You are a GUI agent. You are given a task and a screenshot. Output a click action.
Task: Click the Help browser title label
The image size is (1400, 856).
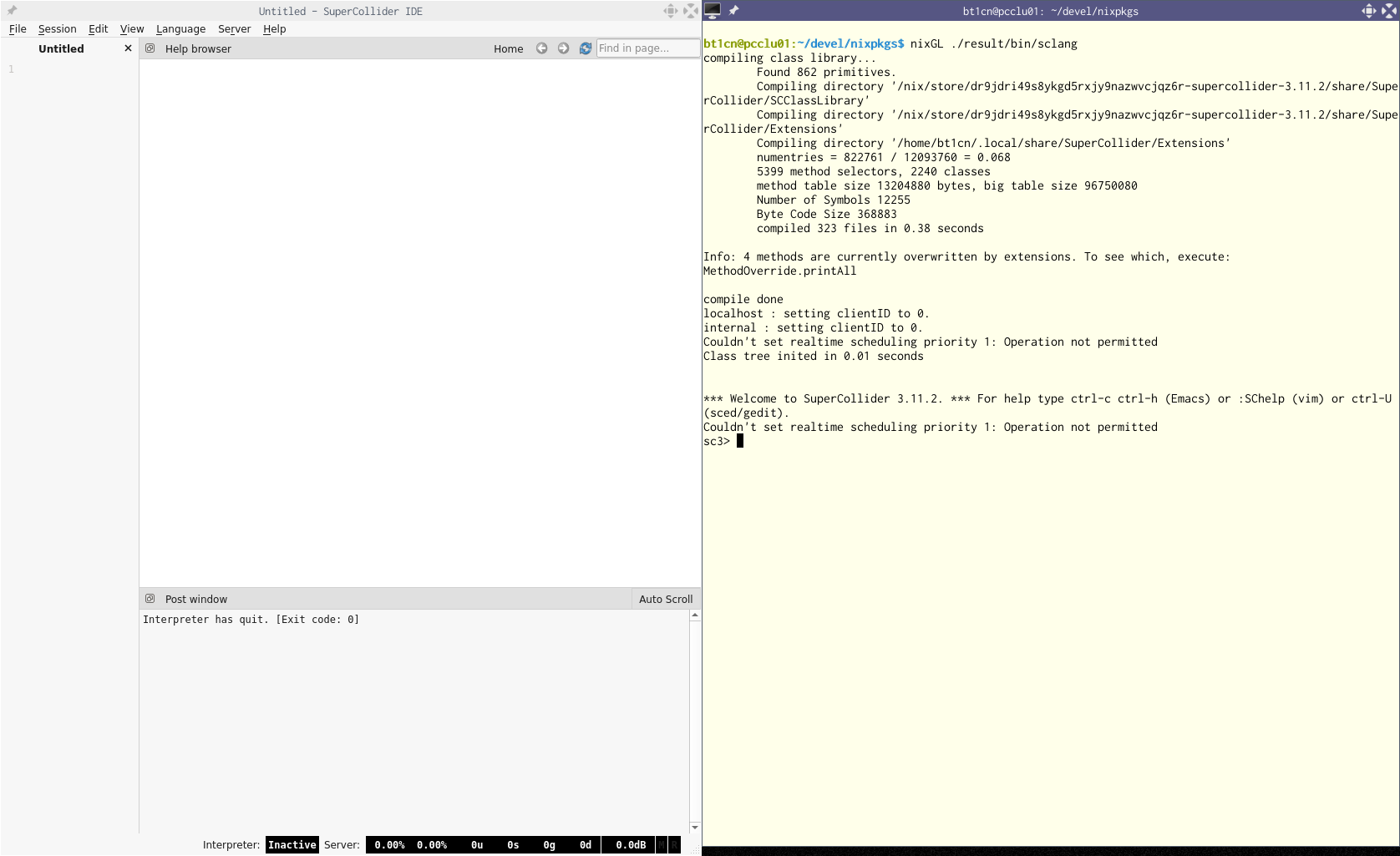198,48
